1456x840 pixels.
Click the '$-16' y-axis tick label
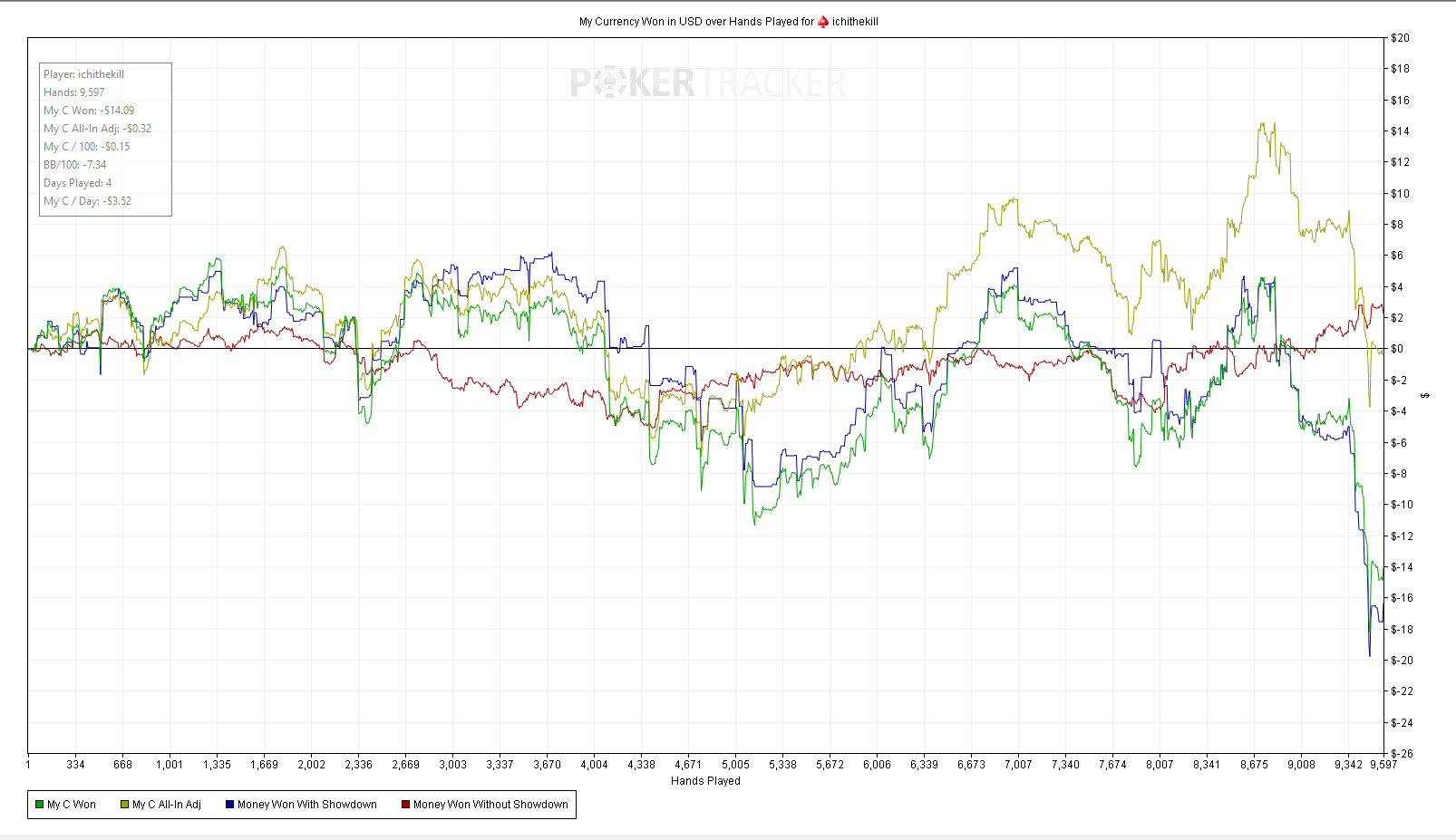[x=1402, y=598]
